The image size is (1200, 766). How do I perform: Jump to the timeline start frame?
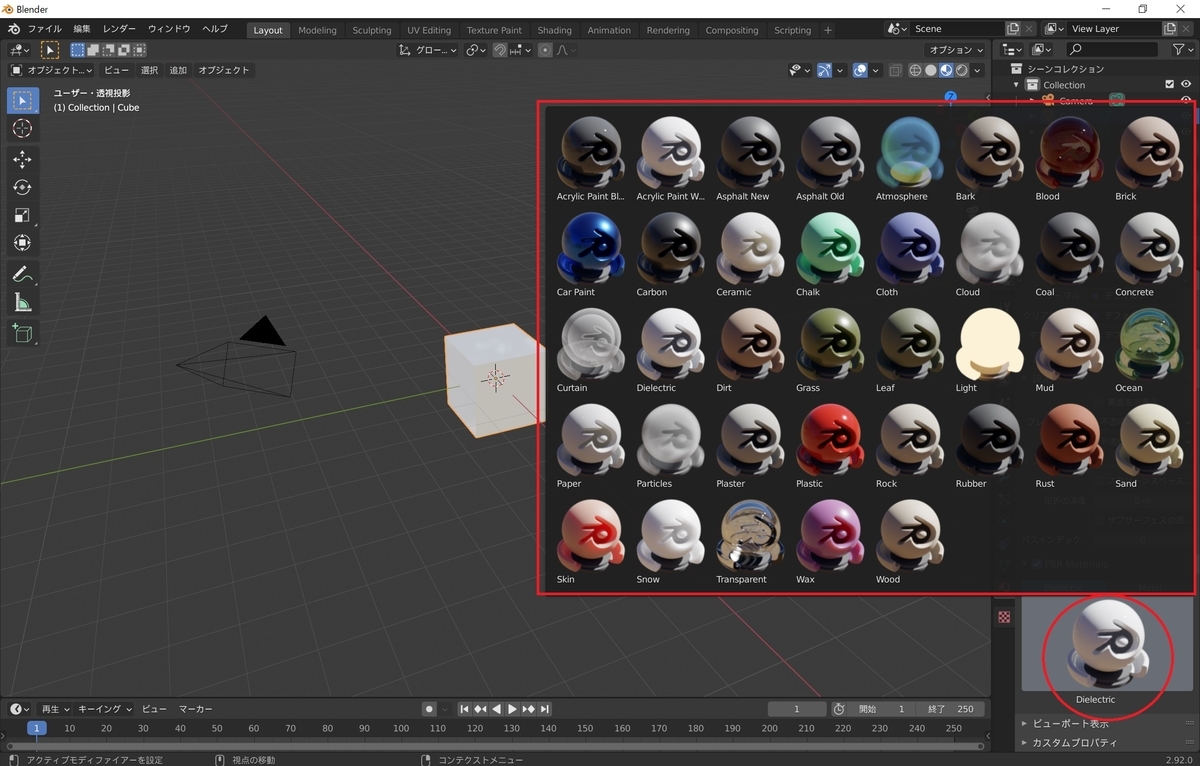pyautogui.click(x=464, y=709)
